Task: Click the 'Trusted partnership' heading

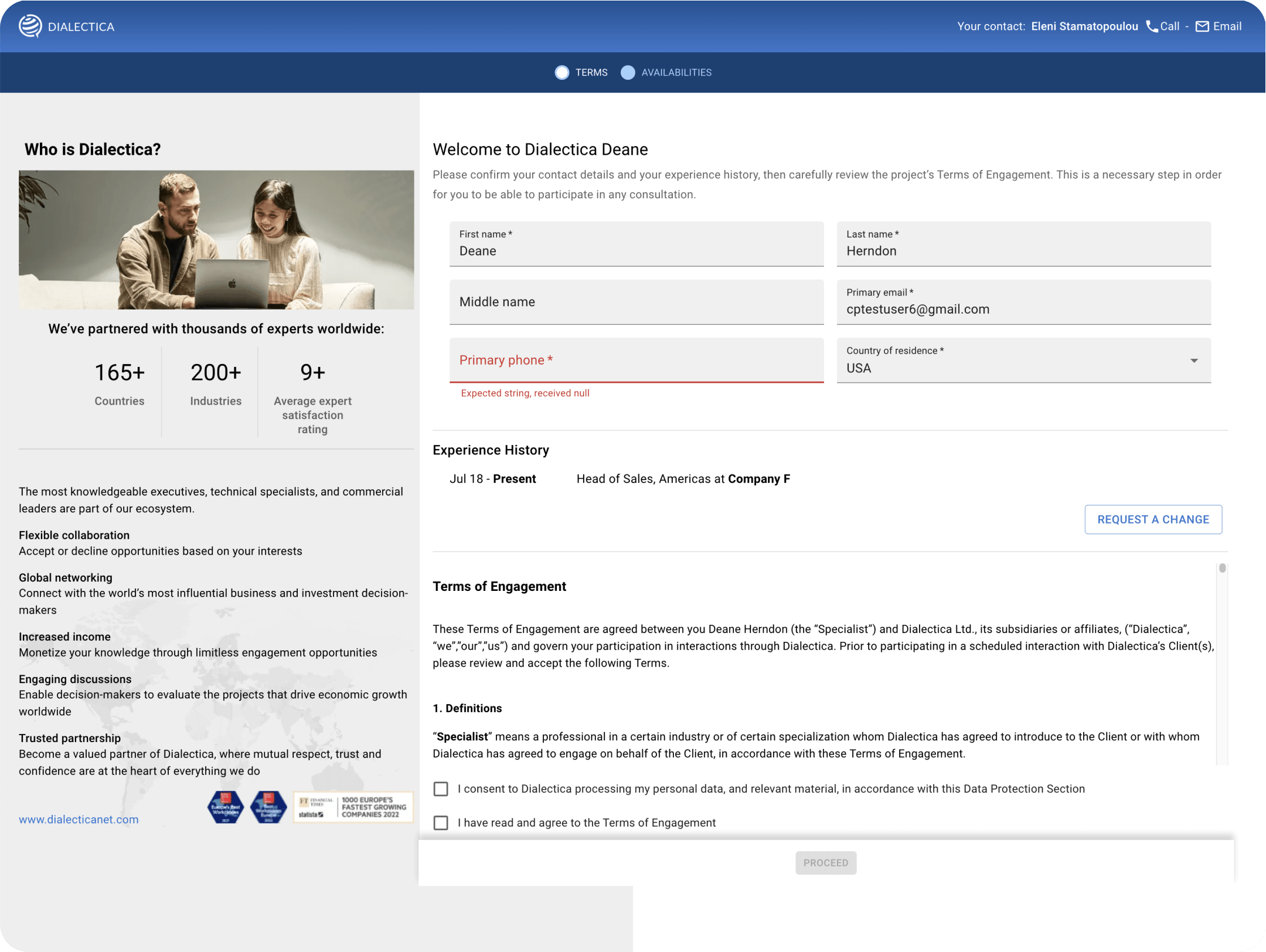Action: (70, 739)
